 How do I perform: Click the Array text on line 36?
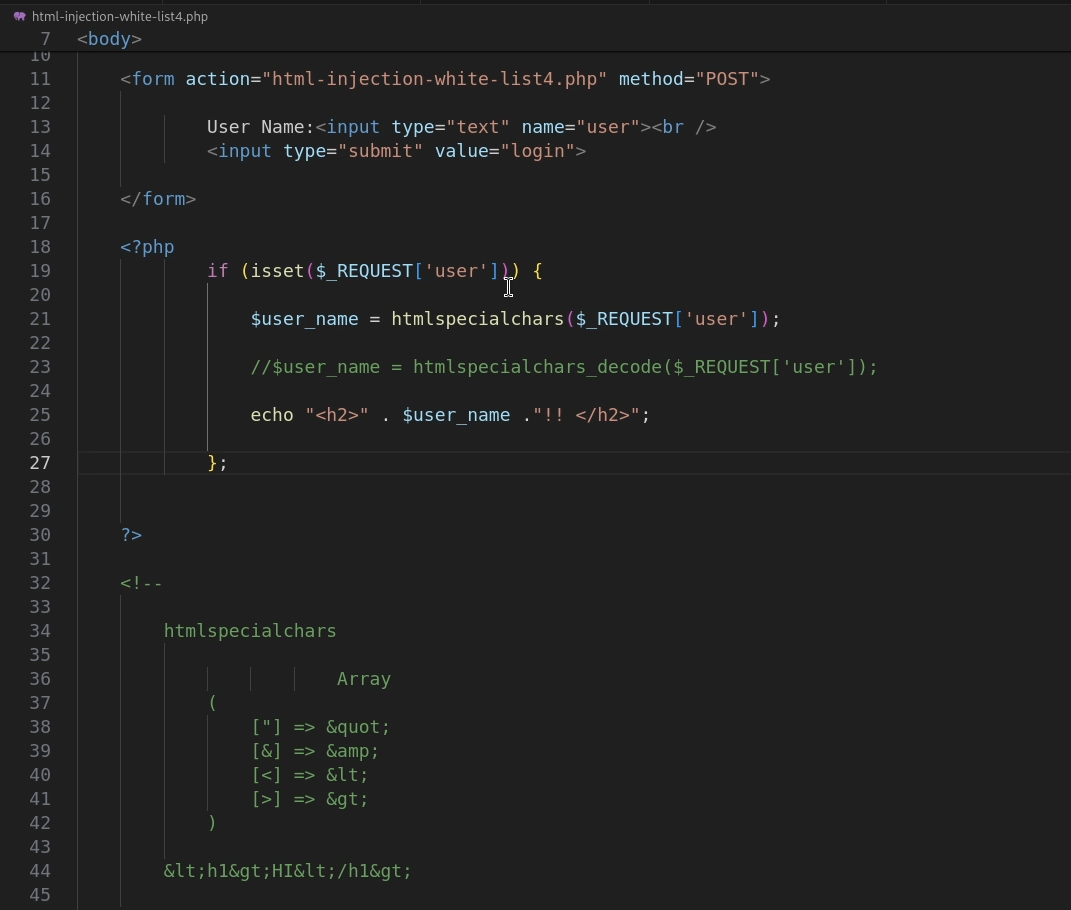point(363,679)
